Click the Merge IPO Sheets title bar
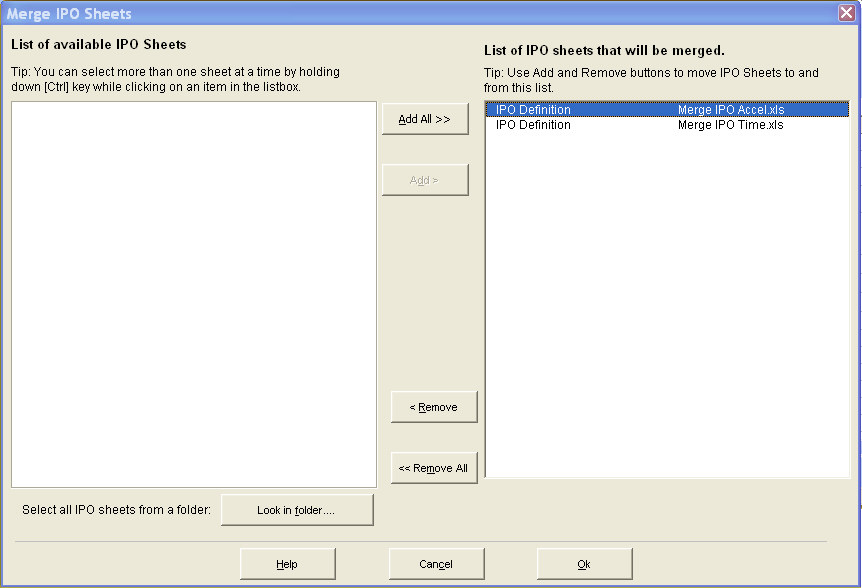 click(x=400, y=12)
